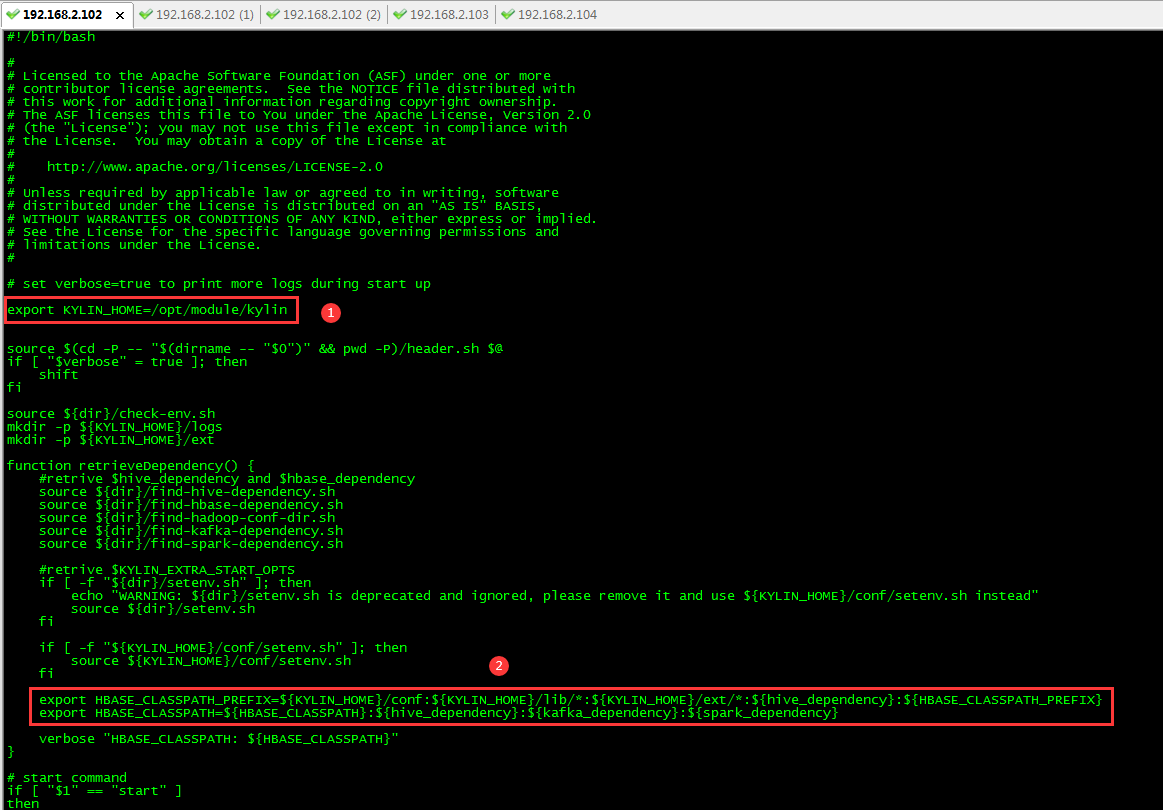Click the '#retrive $KYLIN_EXTRA_START_OPTS' comment
This screenshot has width=1163, height=810.
point(167,570)
